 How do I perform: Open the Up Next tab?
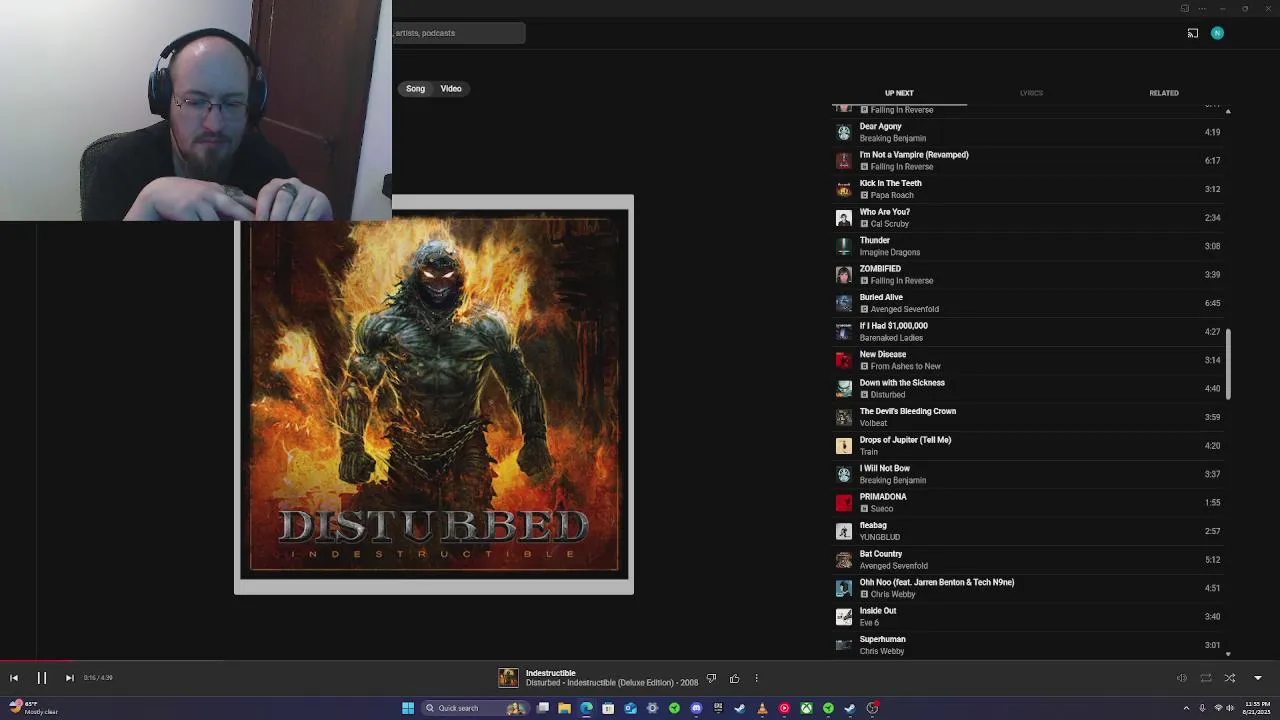coord(899,93)
